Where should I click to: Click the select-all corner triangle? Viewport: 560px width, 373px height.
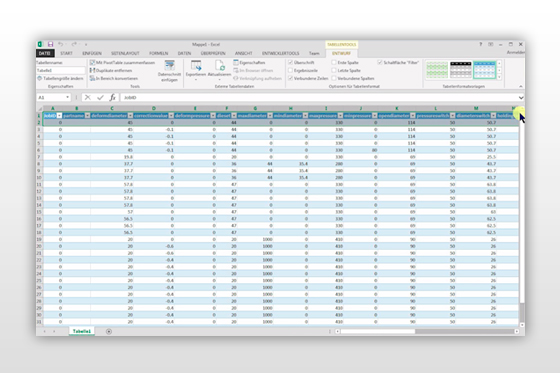point(40,108)
